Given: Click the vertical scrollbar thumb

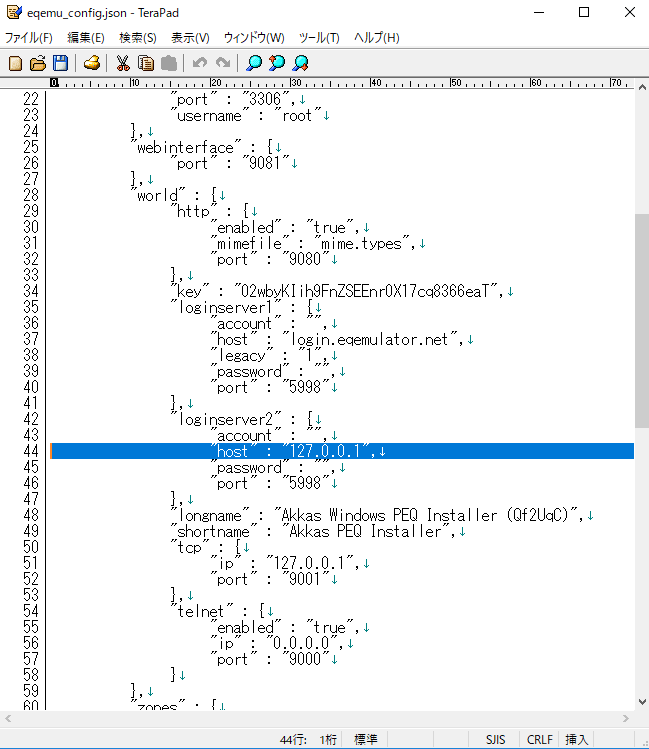Looking at the screenshot, I should [x=641, y=320].
